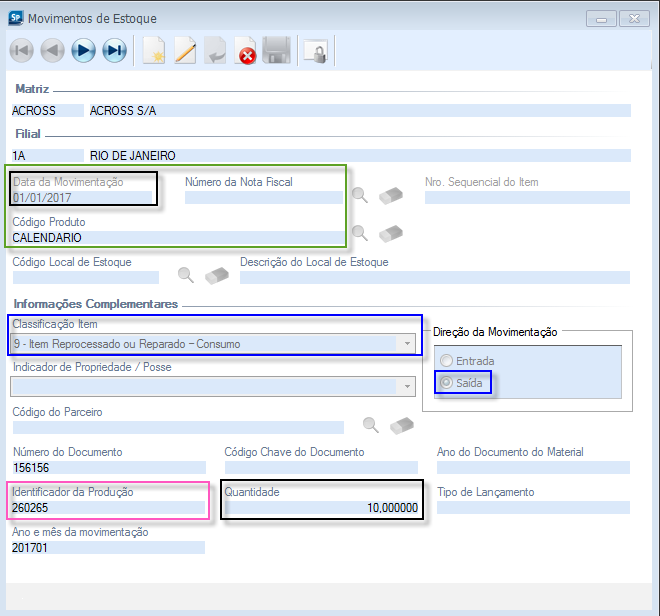Image resolution: width=660 pixels, height=616 pixels.
Task: Jump to the last record
Action: click(114, 51)
